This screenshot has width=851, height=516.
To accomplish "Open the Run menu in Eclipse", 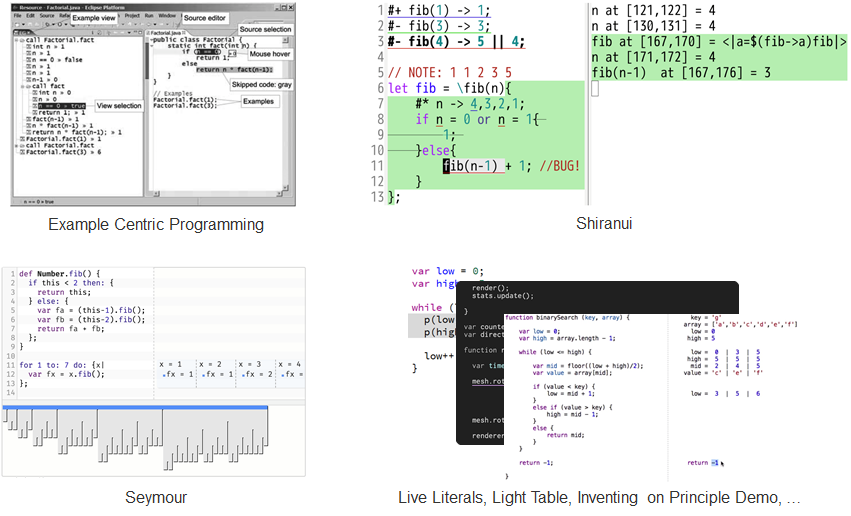I will tap(149, 17).
